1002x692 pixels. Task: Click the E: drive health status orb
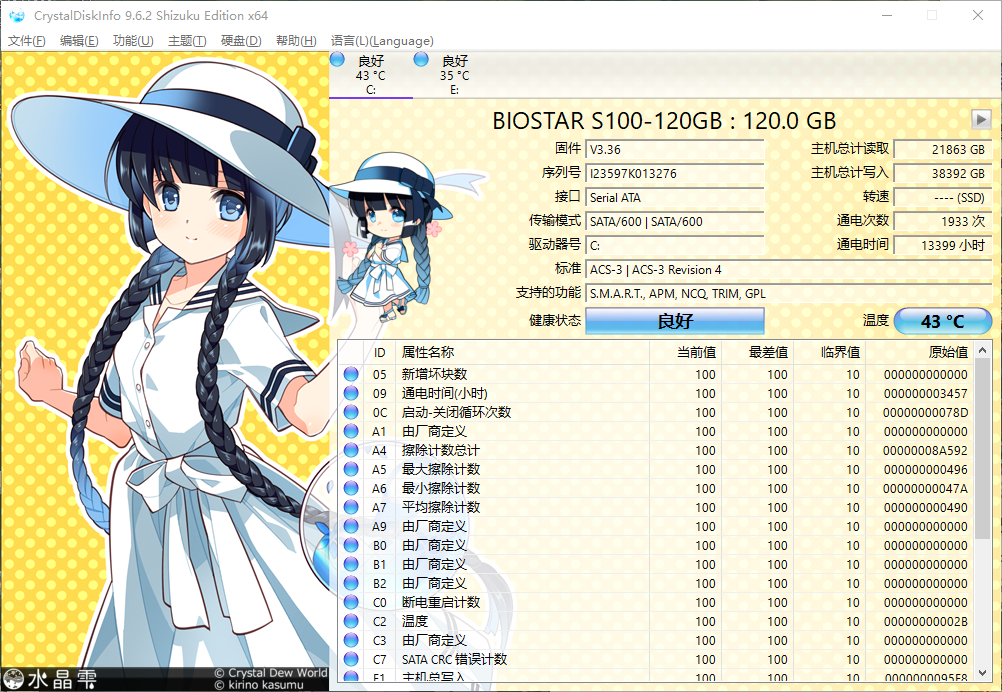(x=421, y=59)
